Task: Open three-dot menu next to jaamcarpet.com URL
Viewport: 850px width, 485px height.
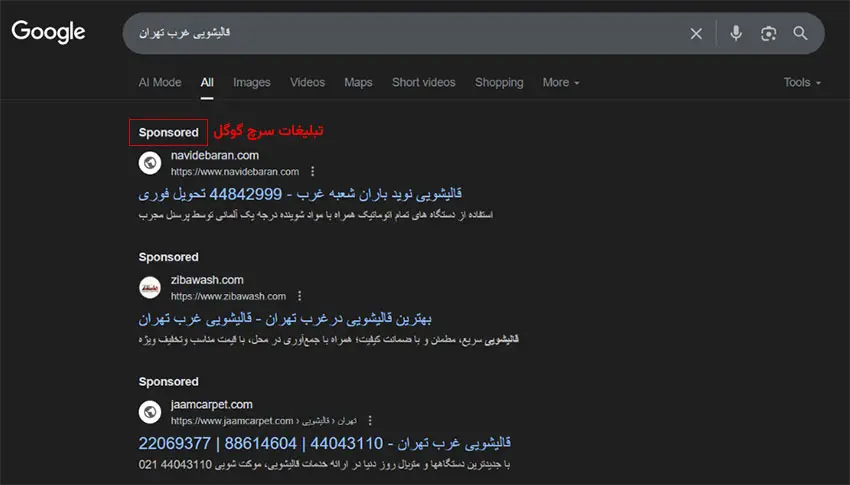Action: click(370, 421)
